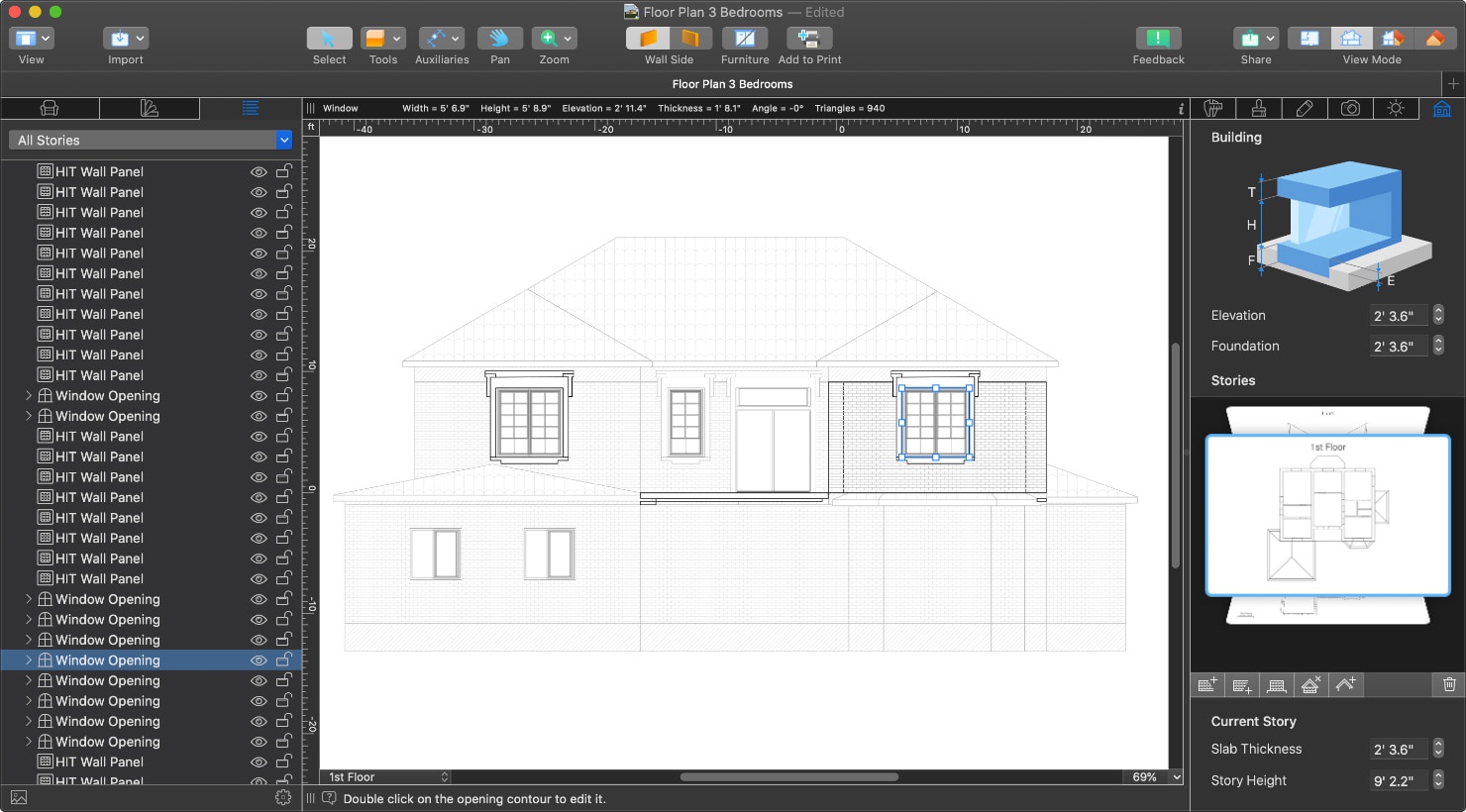Toggle lock on the selected Window Opening
Image resolution: width=1466 pixels, height=812 pixels.
tap(283, 660)
